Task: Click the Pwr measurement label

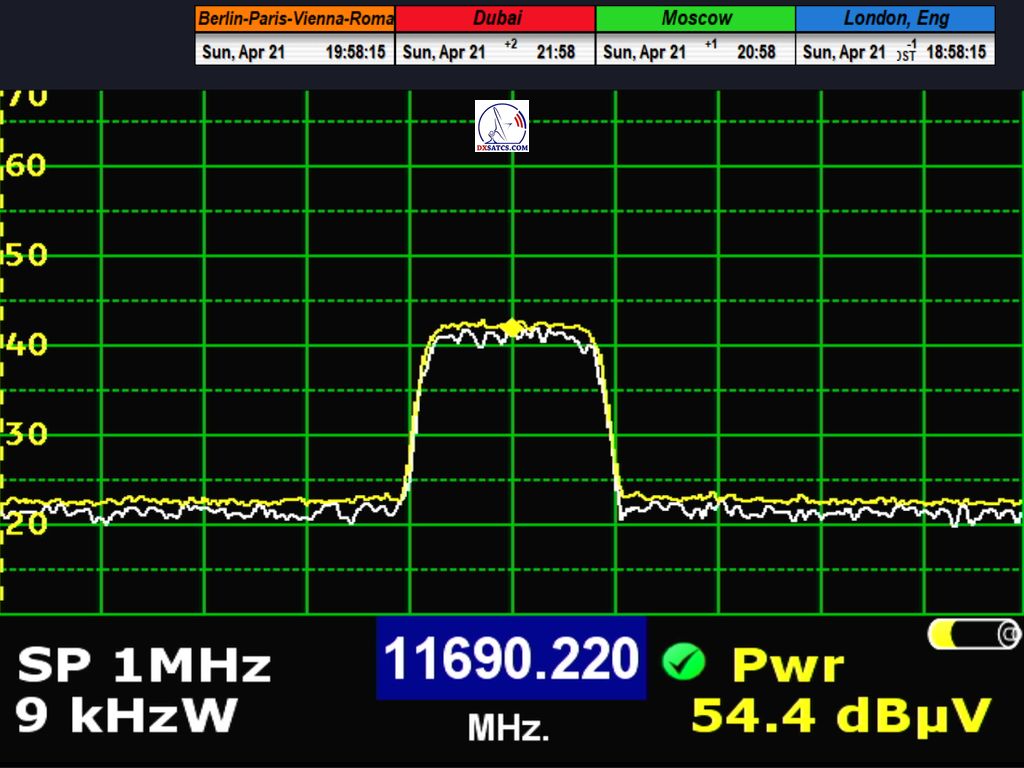Action: [x=788, y=665]
